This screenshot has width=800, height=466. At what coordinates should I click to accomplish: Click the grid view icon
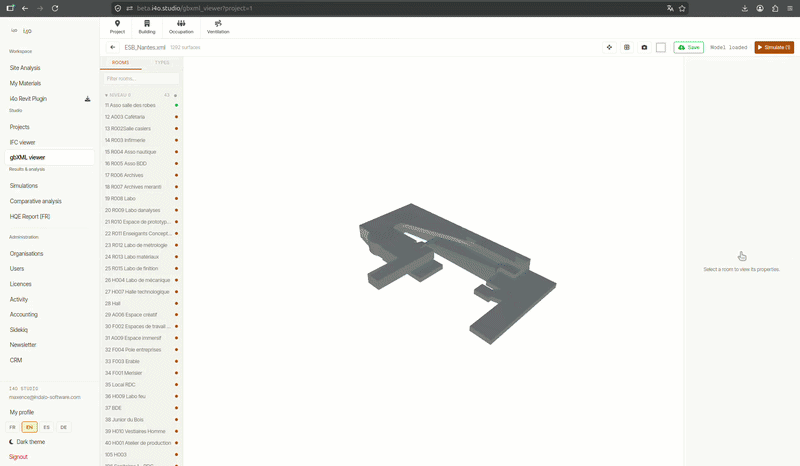click(x=627, y=47)
